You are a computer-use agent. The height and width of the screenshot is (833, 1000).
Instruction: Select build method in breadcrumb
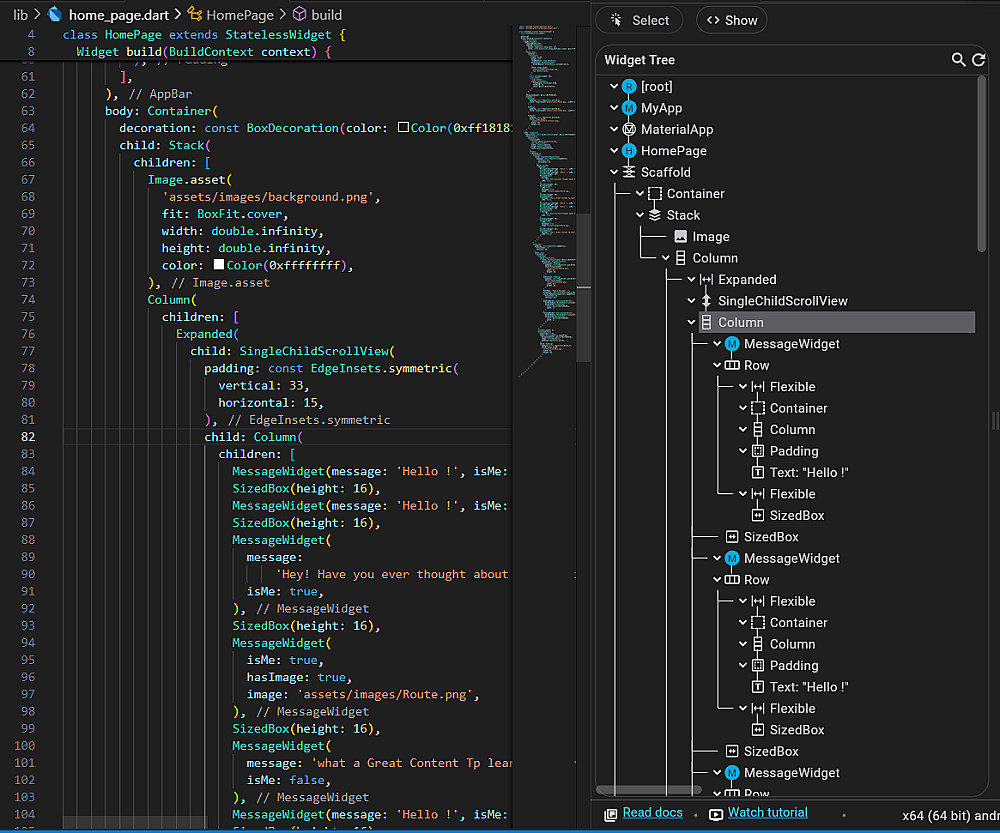tap(326, 15)
